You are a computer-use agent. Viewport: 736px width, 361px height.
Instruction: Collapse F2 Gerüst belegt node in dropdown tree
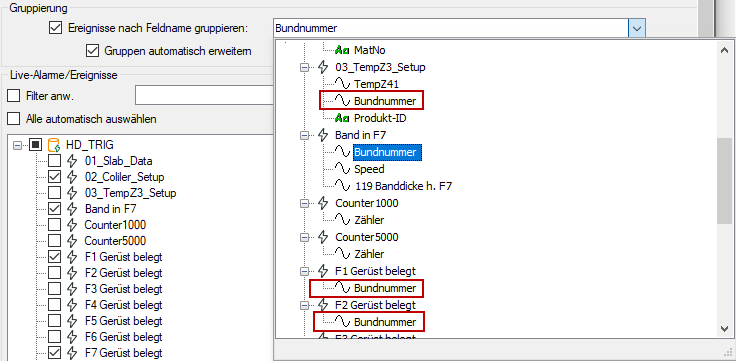pos(305,305)
